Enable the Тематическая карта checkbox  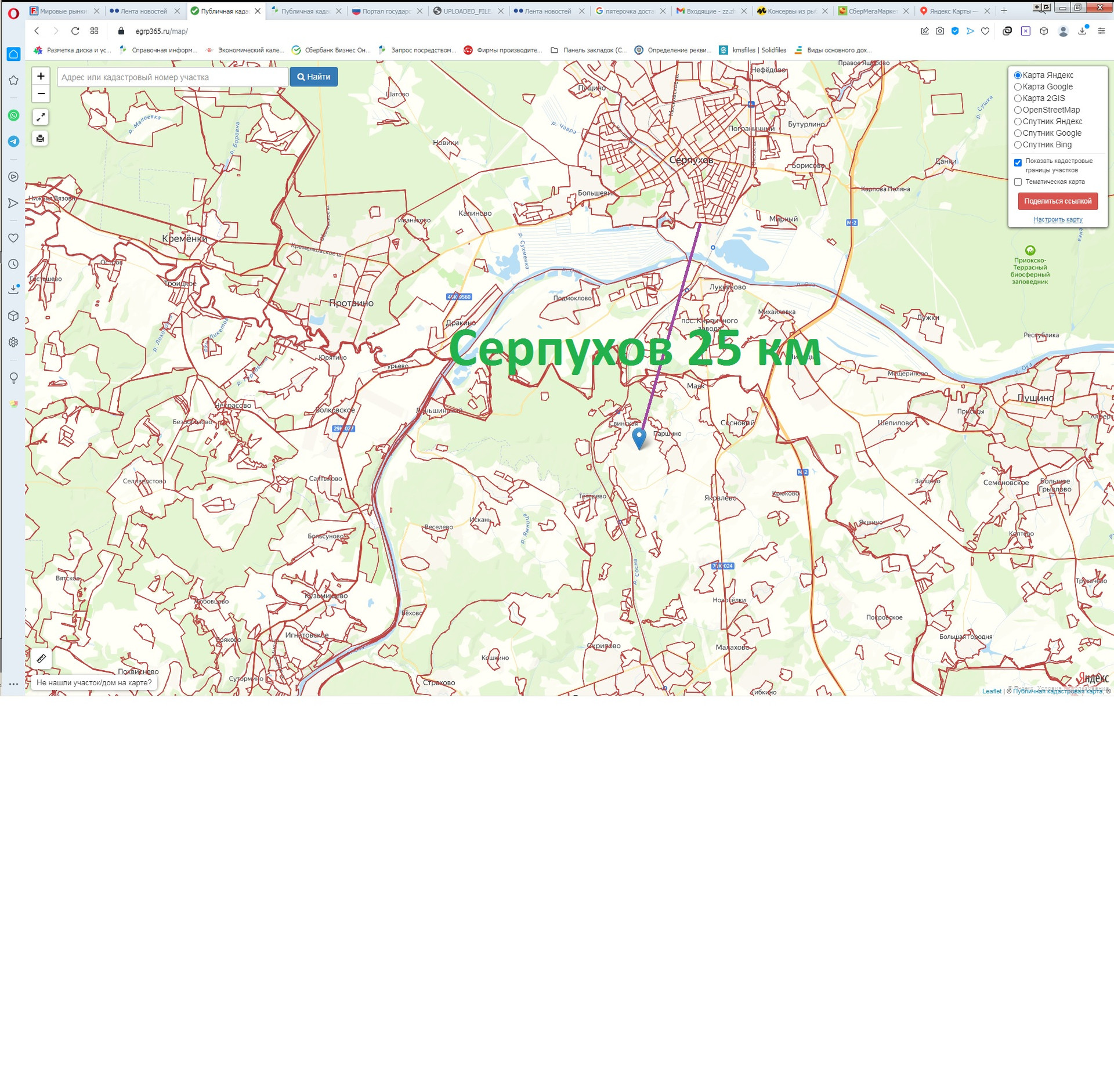coord(1018,182)
